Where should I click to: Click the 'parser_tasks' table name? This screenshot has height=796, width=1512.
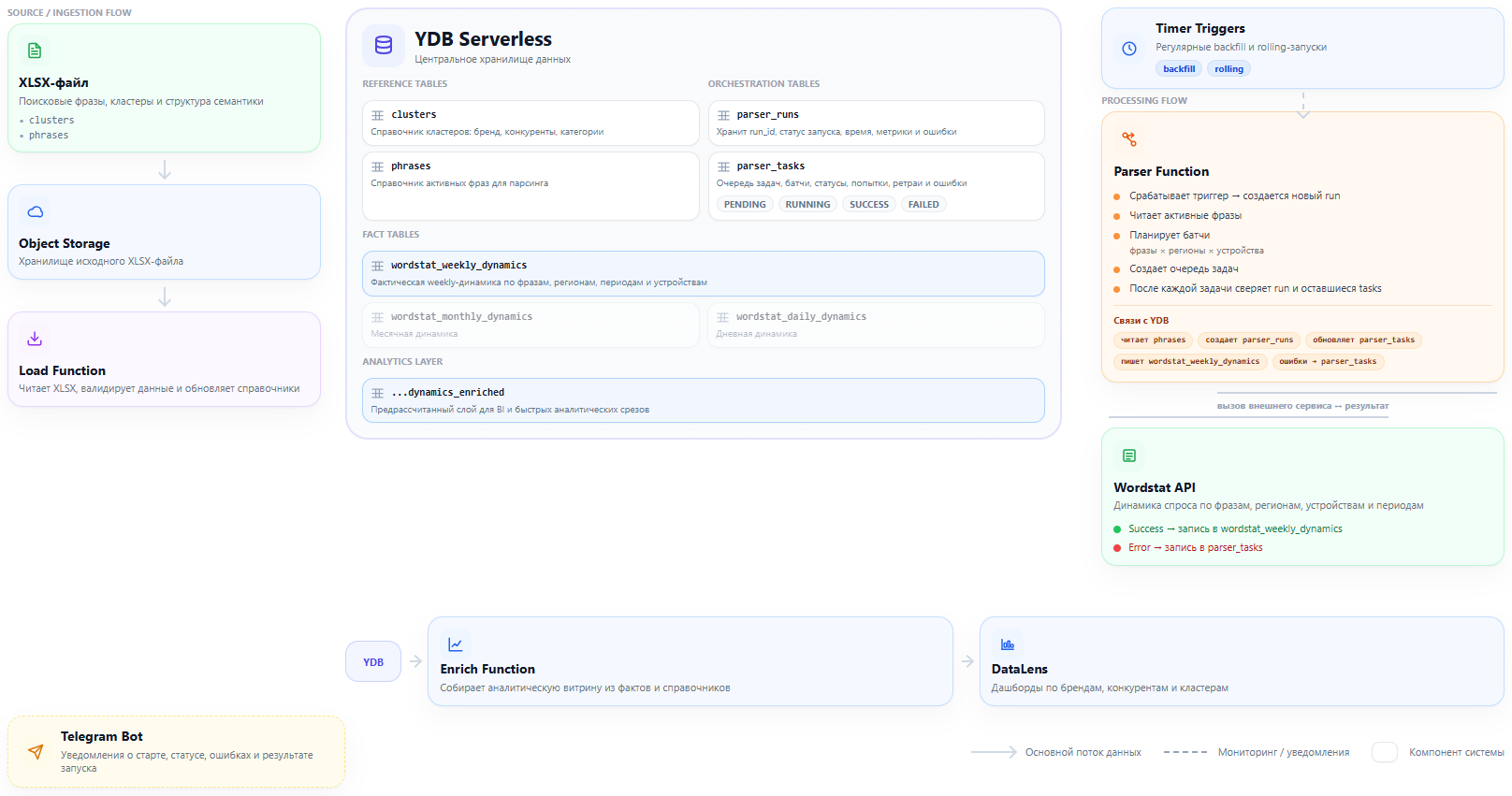point(770,166)
